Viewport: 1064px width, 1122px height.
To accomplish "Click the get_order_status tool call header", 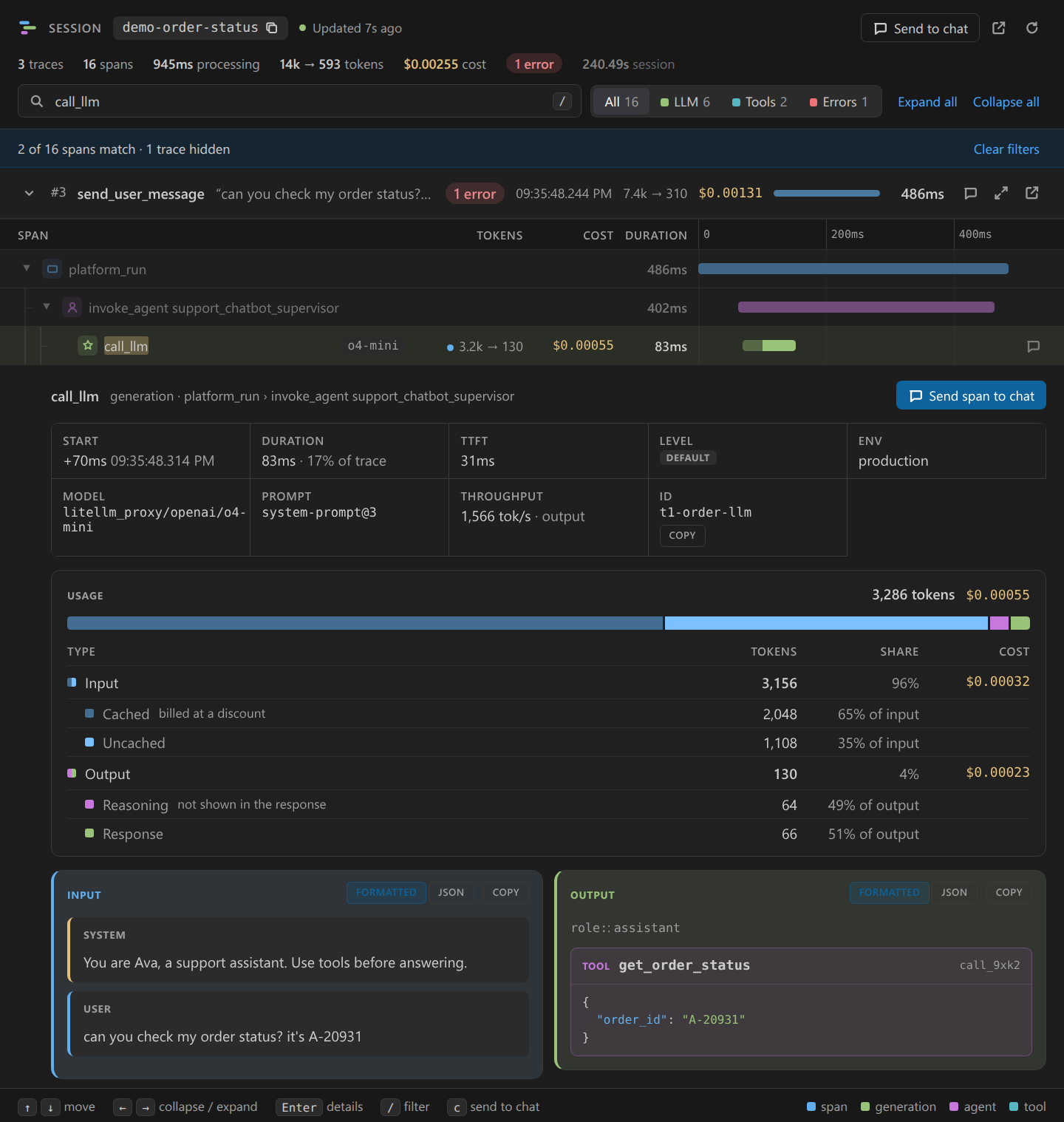I will (801, 965).
